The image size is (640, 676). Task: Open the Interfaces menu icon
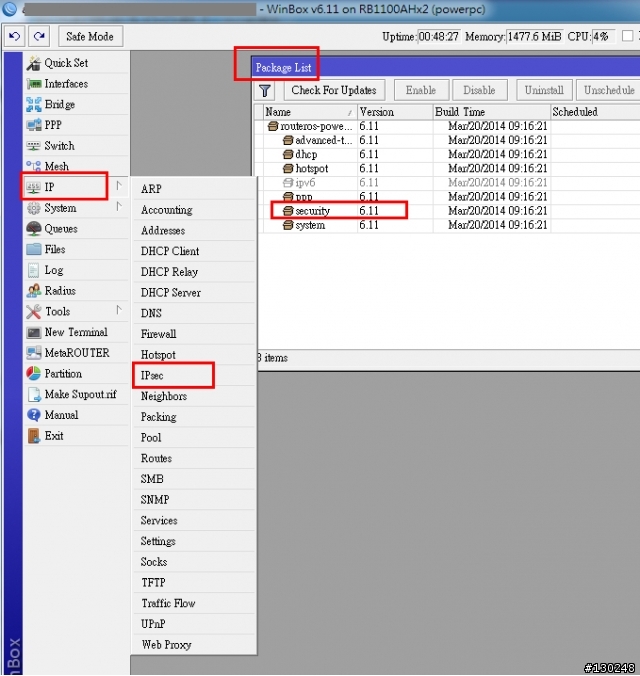[34, 84]
